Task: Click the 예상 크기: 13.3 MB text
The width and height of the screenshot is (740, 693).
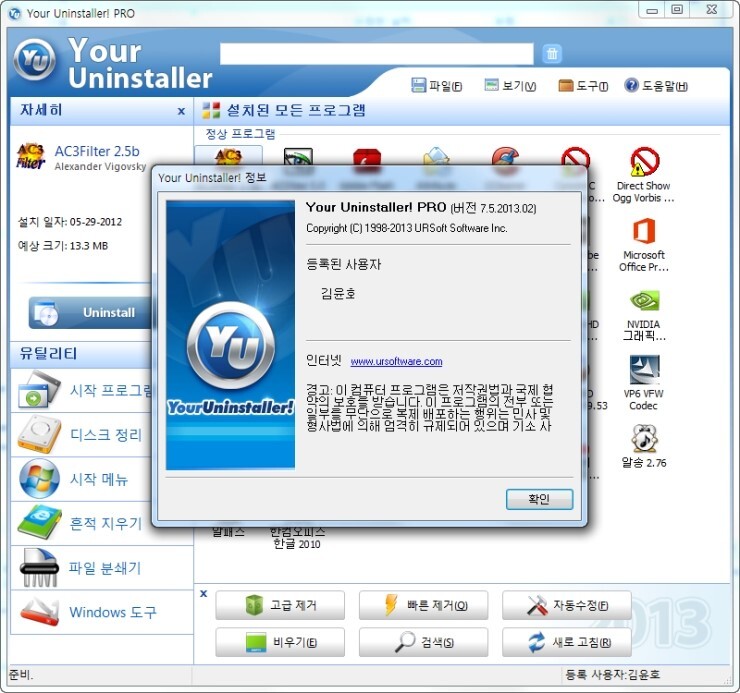Action: pyautogui.click(x=63, y=246)
